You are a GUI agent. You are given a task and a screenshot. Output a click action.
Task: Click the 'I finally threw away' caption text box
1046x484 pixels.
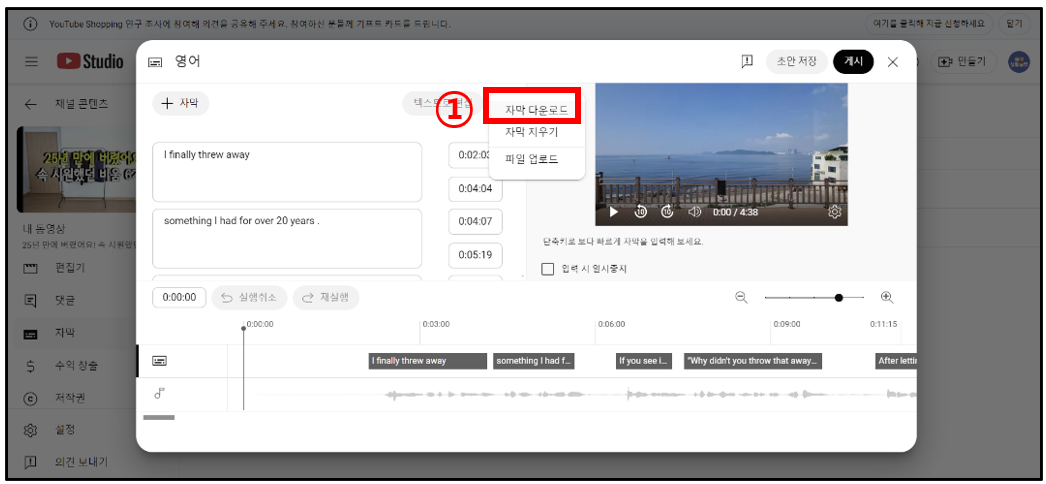tap(287, 172)
